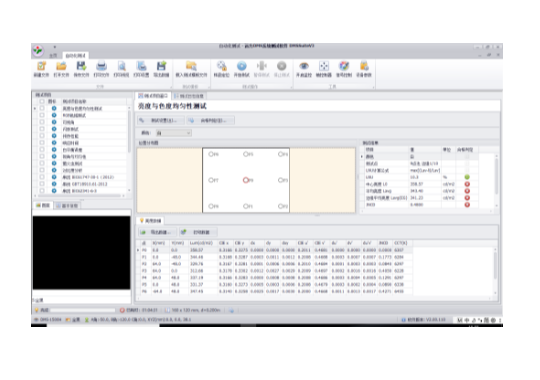Load a test template file via folder-search icon
Screen dimensions: 540x380
(x=191, y=66)
